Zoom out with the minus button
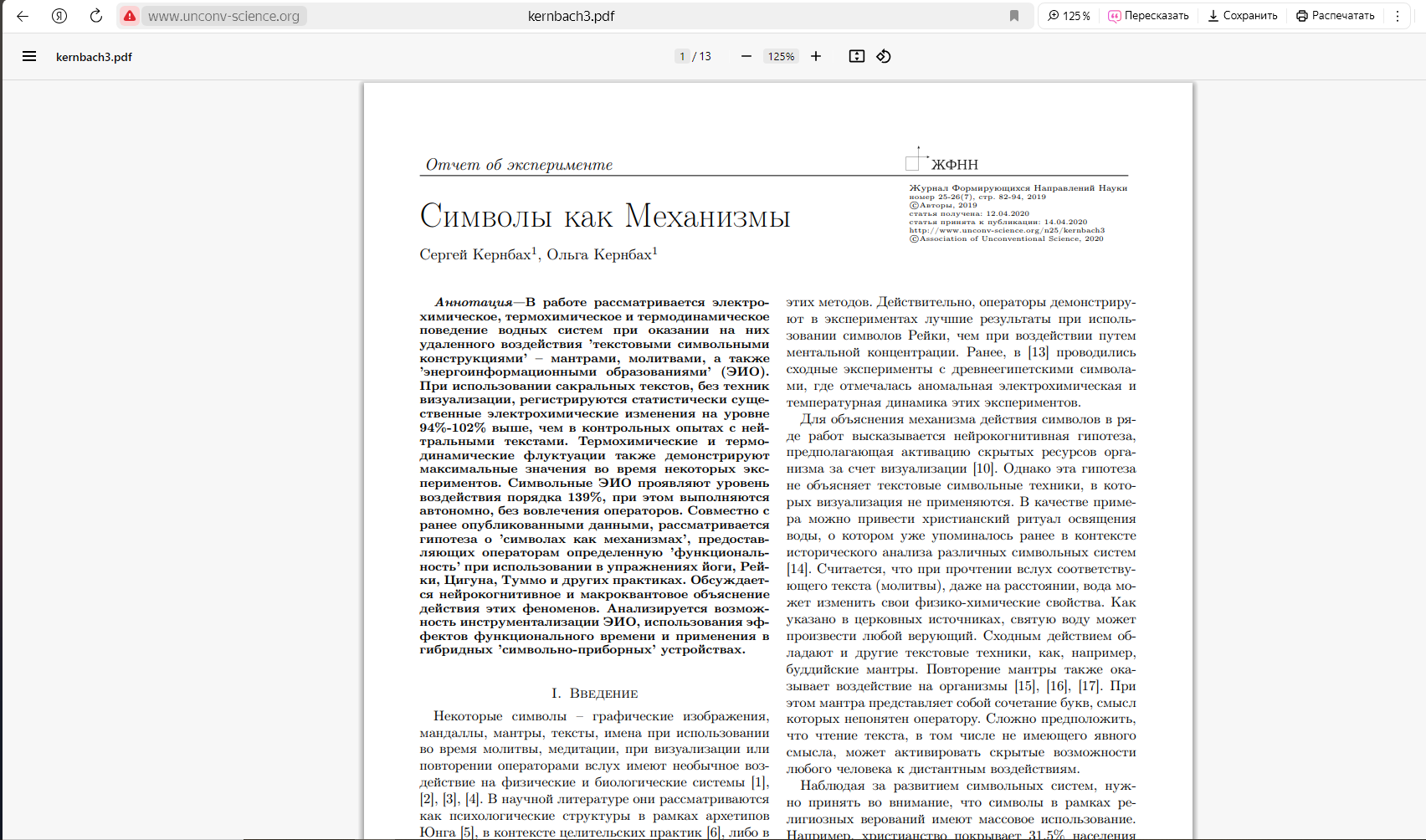 pos(746,56)
